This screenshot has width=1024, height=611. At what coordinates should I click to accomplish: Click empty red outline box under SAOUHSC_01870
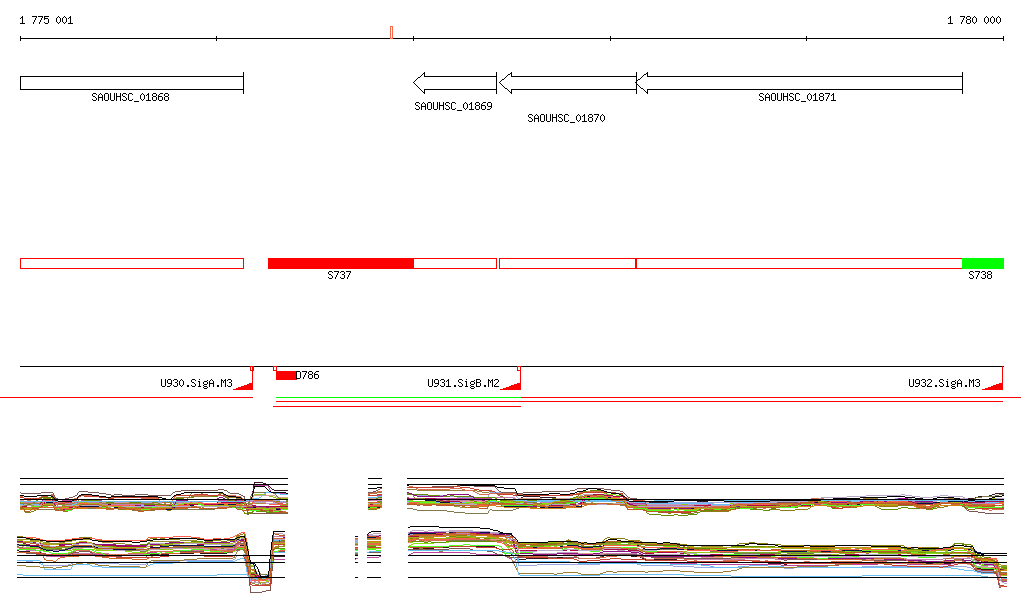click(x=567, y=264)
